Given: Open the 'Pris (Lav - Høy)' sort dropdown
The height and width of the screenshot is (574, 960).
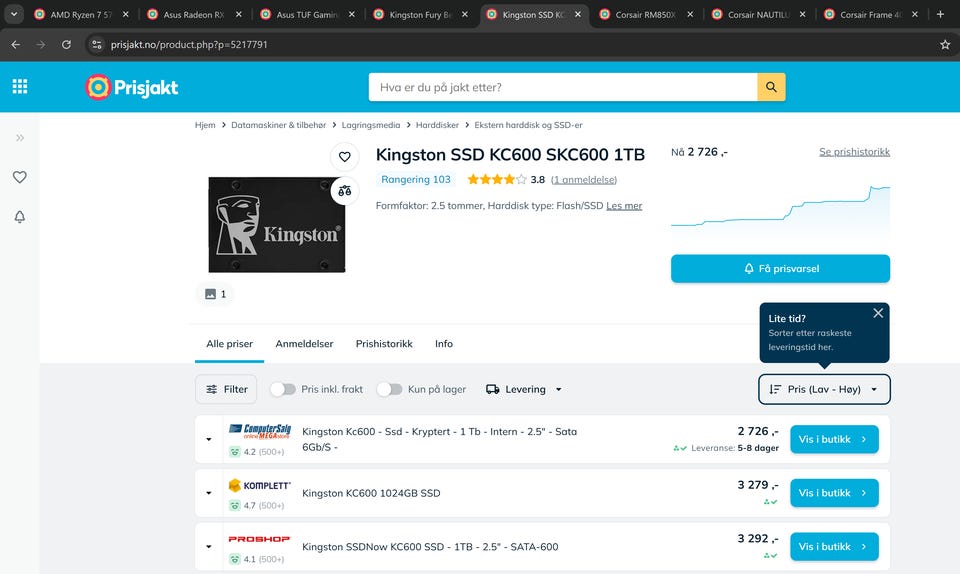Looking at the screenshot, I should (x=824, y=389).
